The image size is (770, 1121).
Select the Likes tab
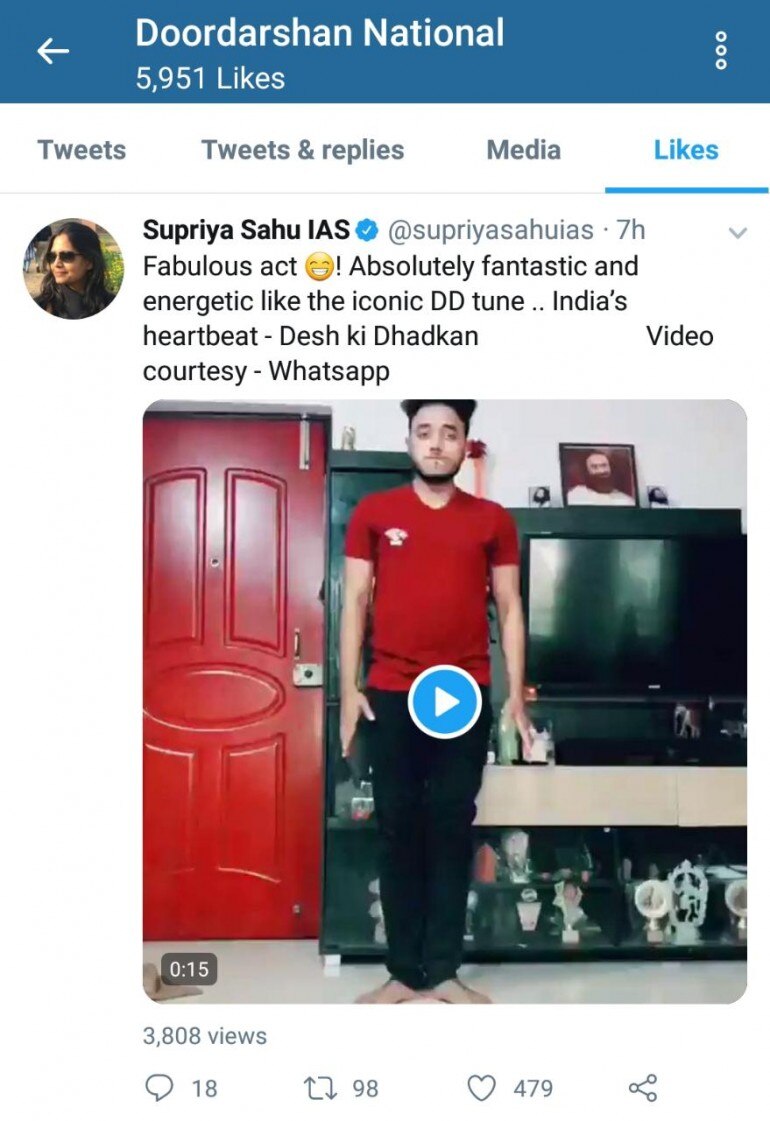(686, 150)
